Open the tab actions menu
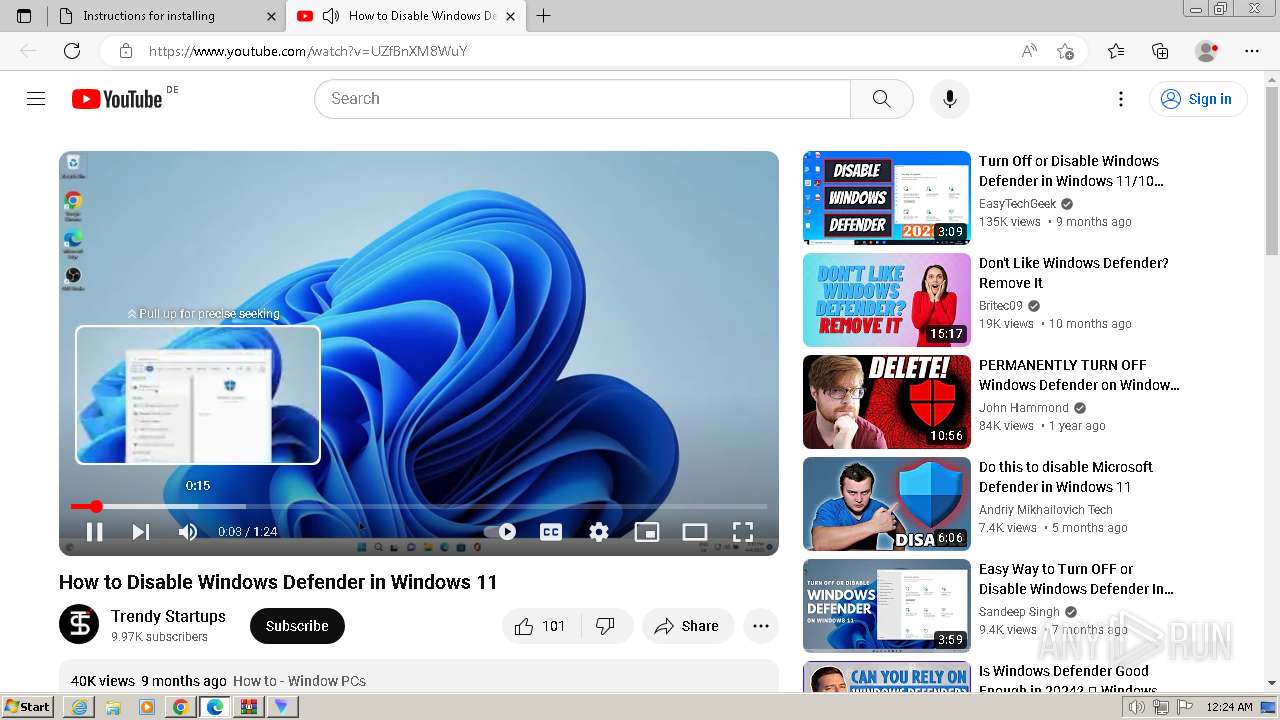The width and height of the screenshot is (1280, 720). pyautogui.click(x=24, y=16)
